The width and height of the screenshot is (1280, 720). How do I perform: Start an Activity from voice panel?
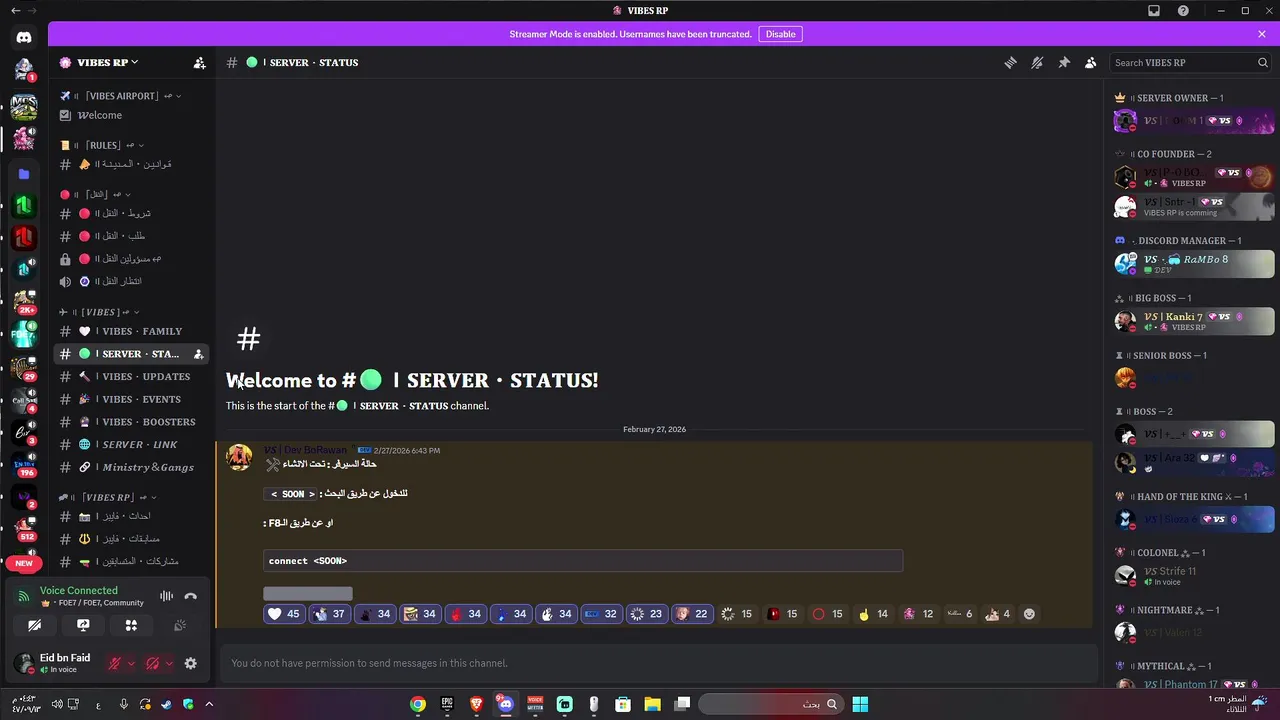131,625
